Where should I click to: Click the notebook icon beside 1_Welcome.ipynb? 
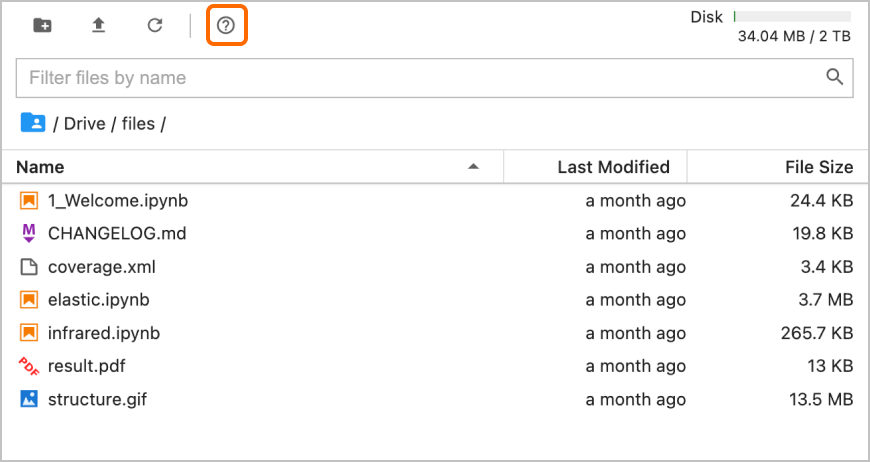(x=29, y=201)
